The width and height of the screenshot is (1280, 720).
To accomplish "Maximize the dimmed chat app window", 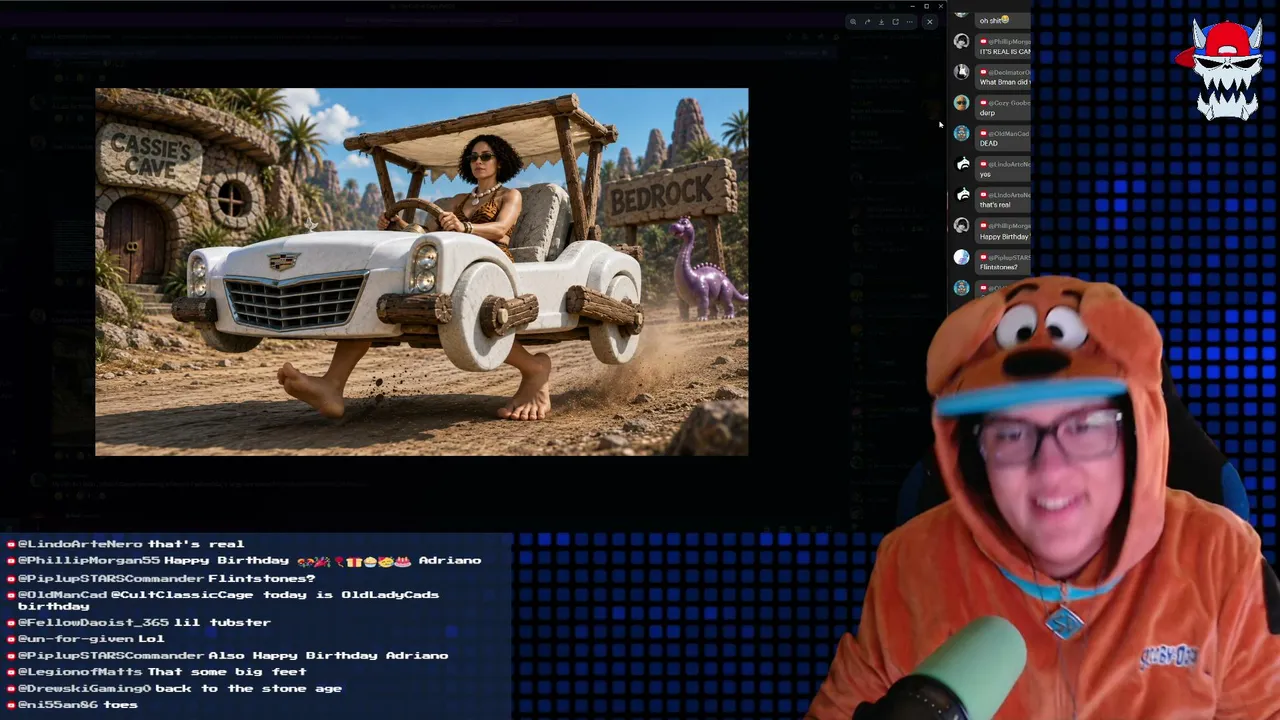I will 926,6.
